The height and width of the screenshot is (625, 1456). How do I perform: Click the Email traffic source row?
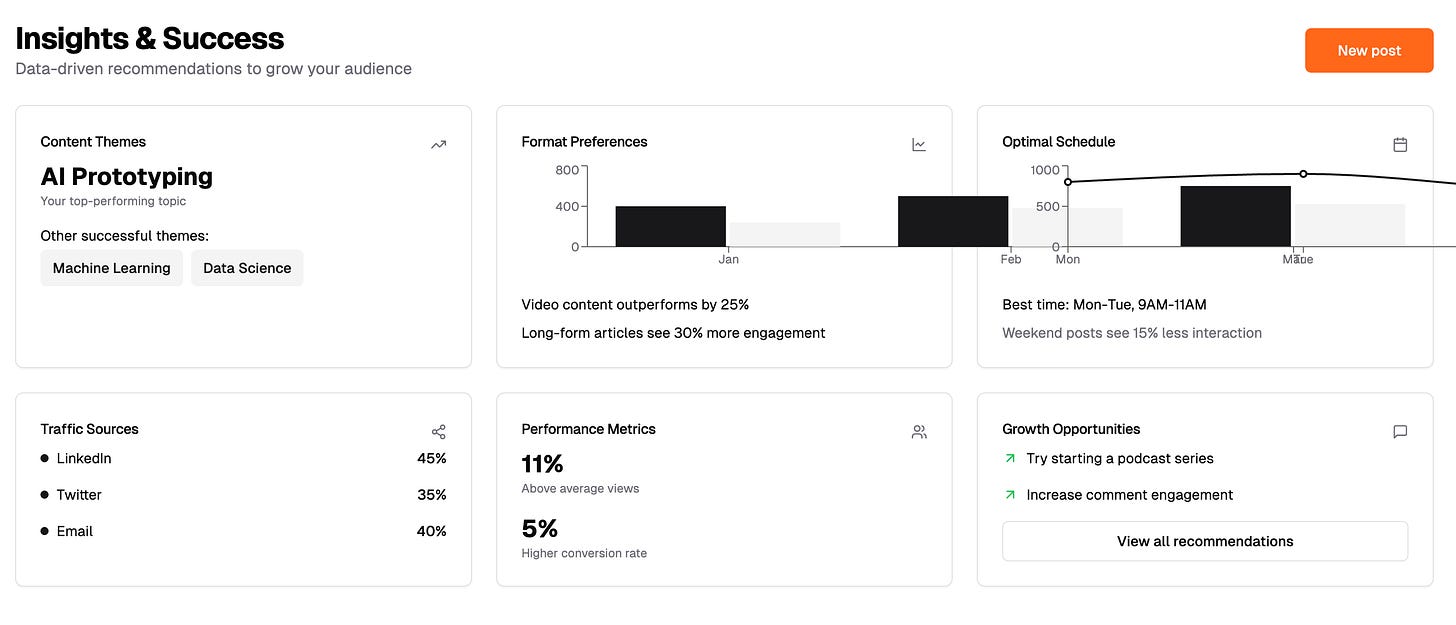click(243, 531)
